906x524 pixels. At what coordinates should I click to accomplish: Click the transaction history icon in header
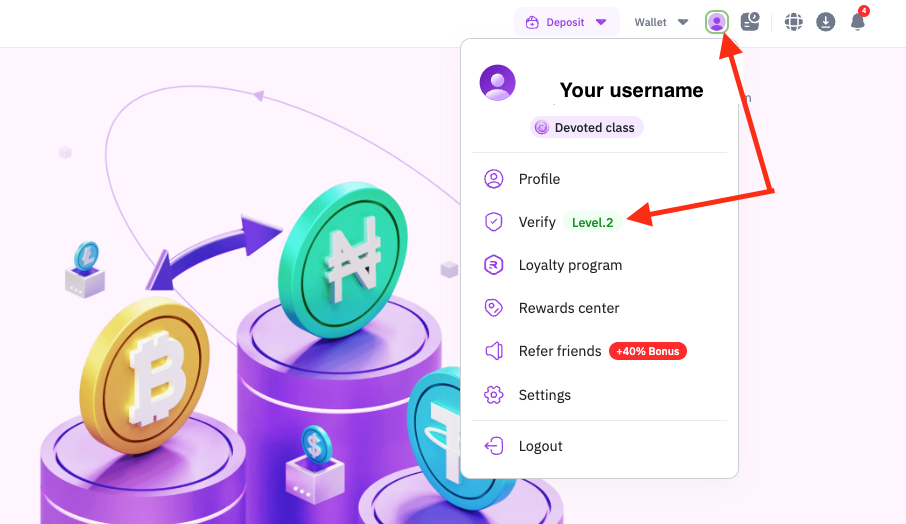pos(750,21)
